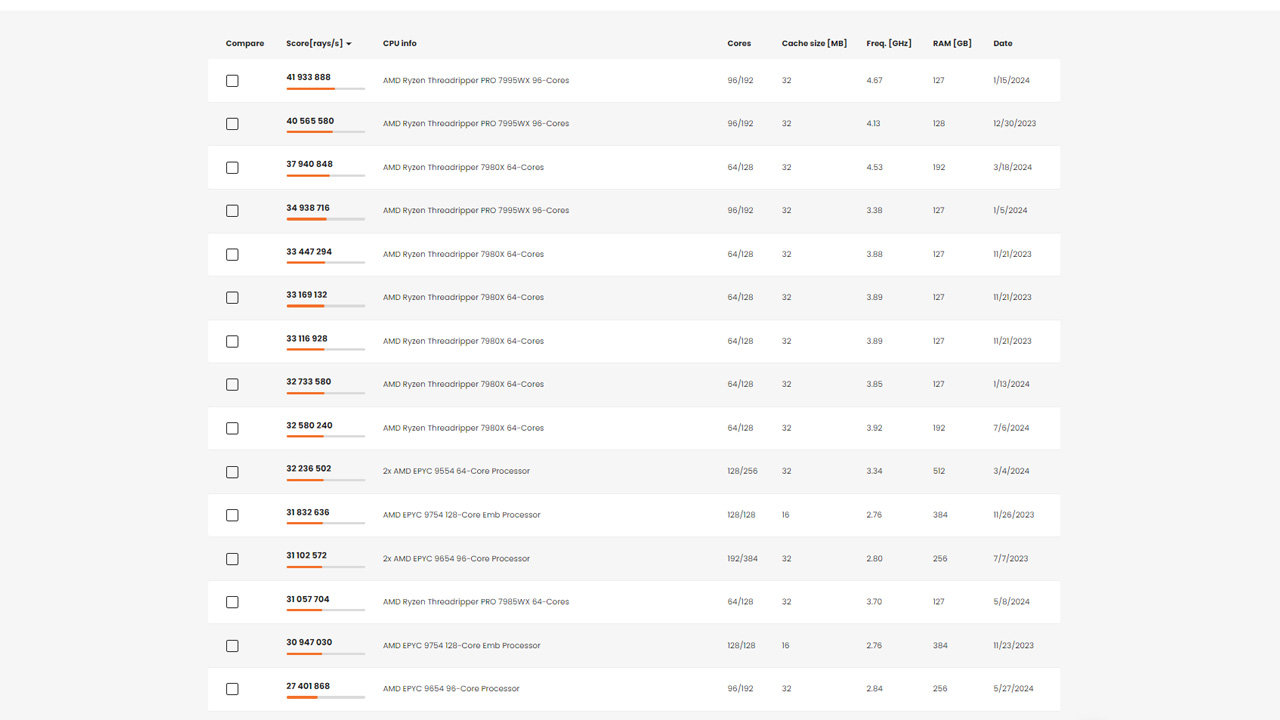
Task: Click the date 12/30/2023
Action: pyautogui.click(x=1014, y=124)
